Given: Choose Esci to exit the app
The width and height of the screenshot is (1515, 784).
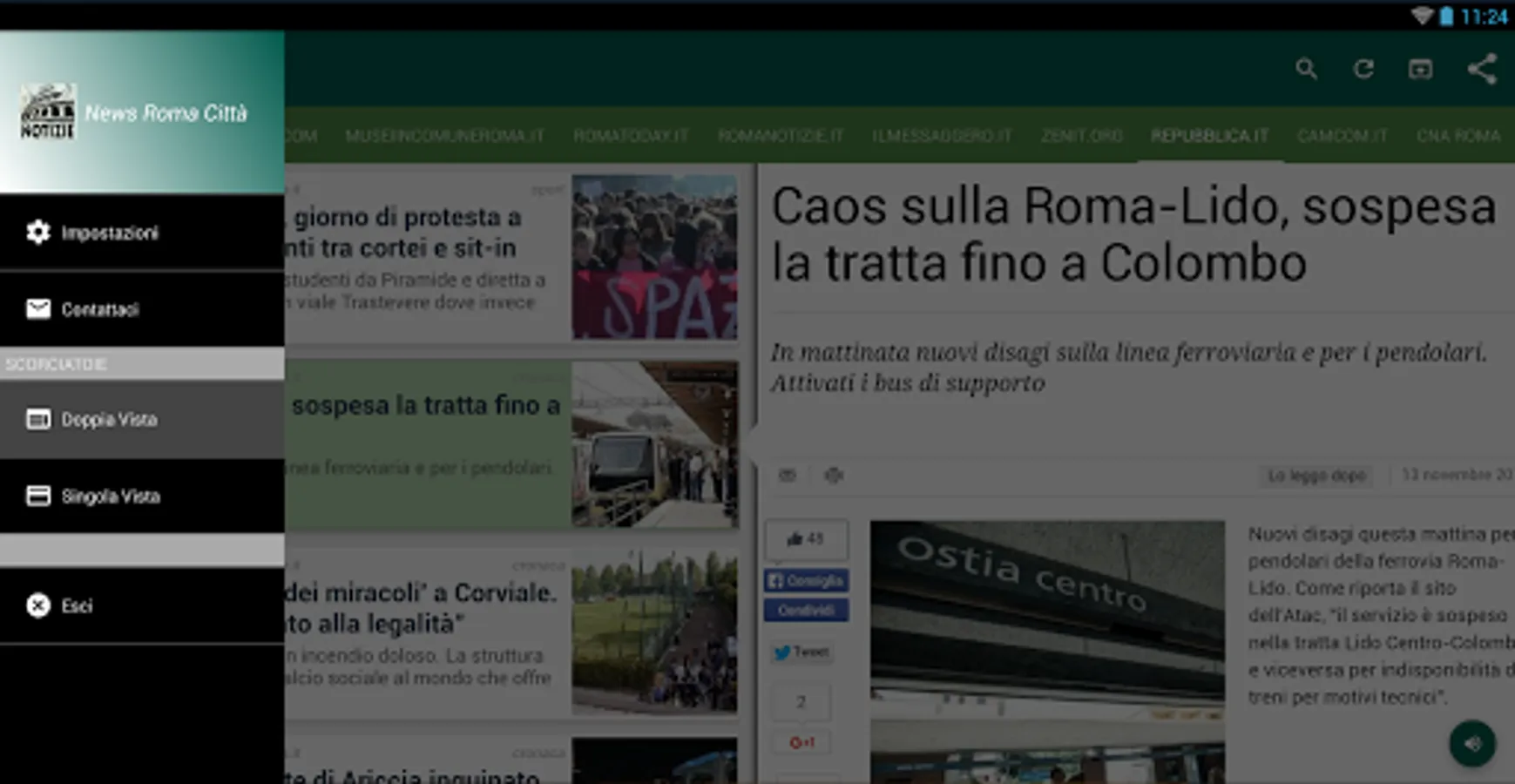Looking at the screenshot, I should 142,605.
